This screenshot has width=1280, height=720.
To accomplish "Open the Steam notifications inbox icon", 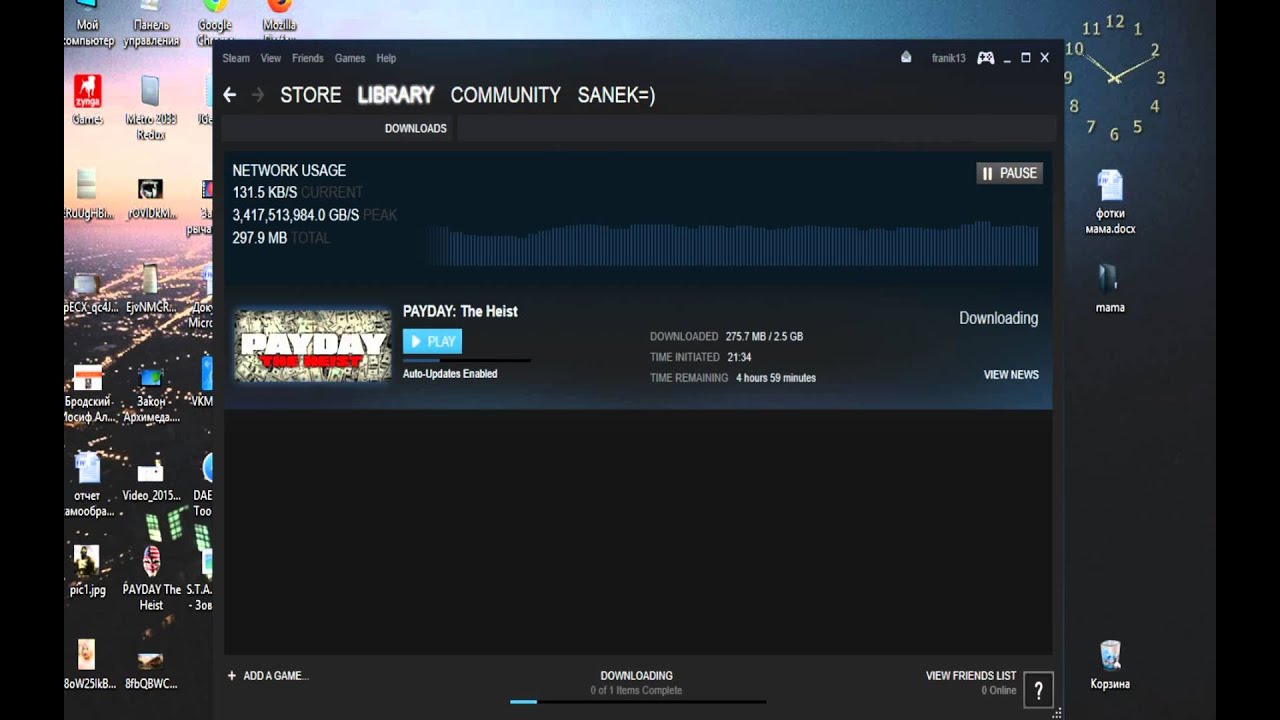I will [x=906, y=57].
